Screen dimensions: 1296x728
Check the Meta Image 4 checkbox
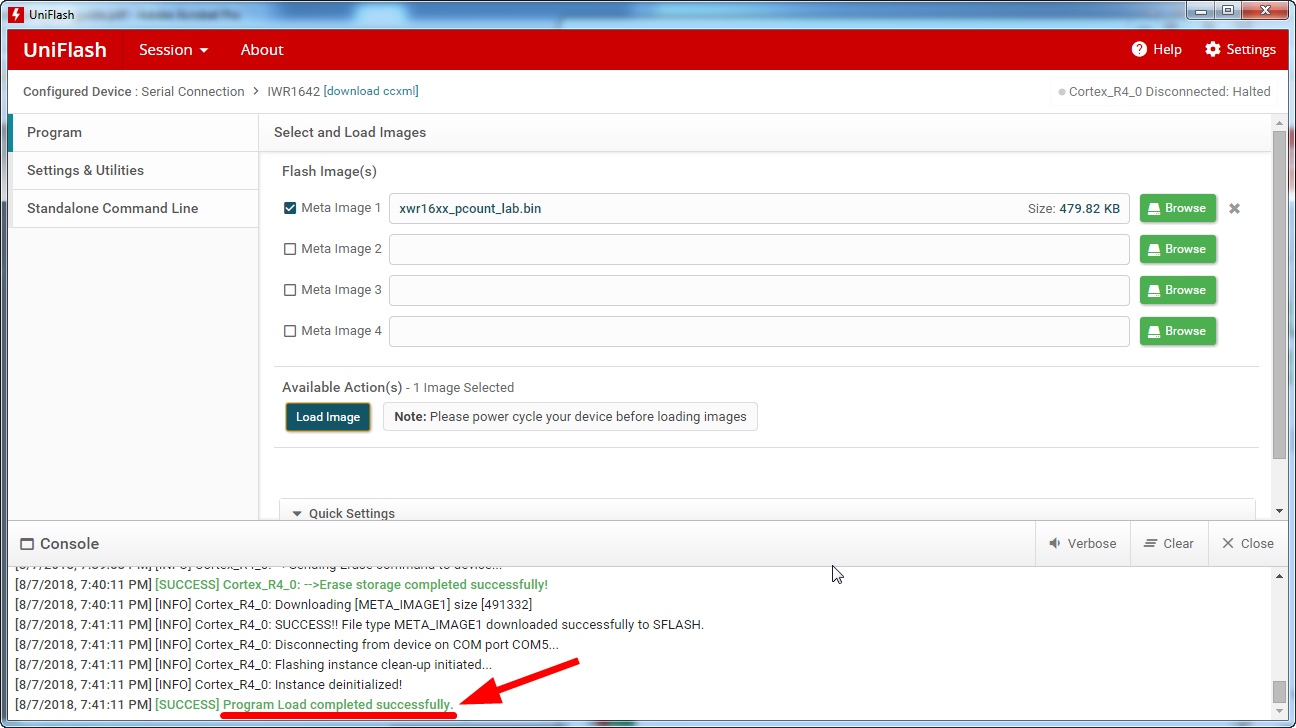290,331
